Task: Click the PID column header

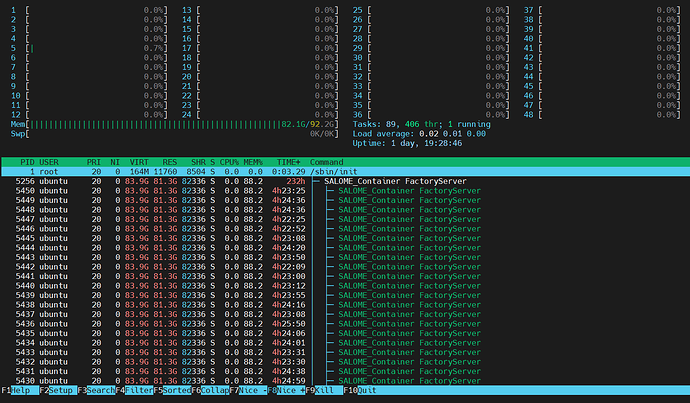Action: pyautogui.click(x=27, y=162)
